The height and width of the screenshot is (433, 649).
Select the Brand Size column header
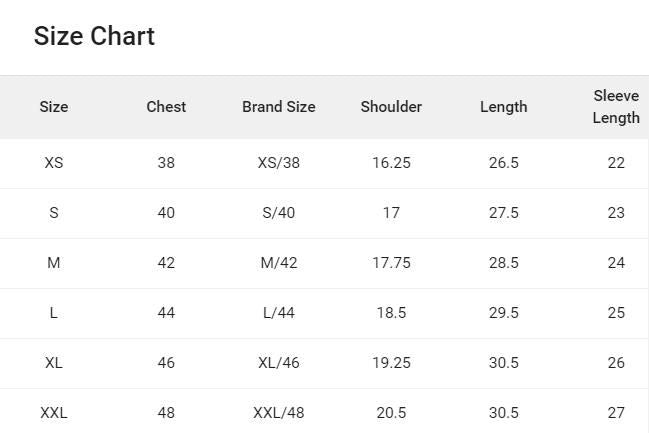pyautogui.click(x=278, y=107)
